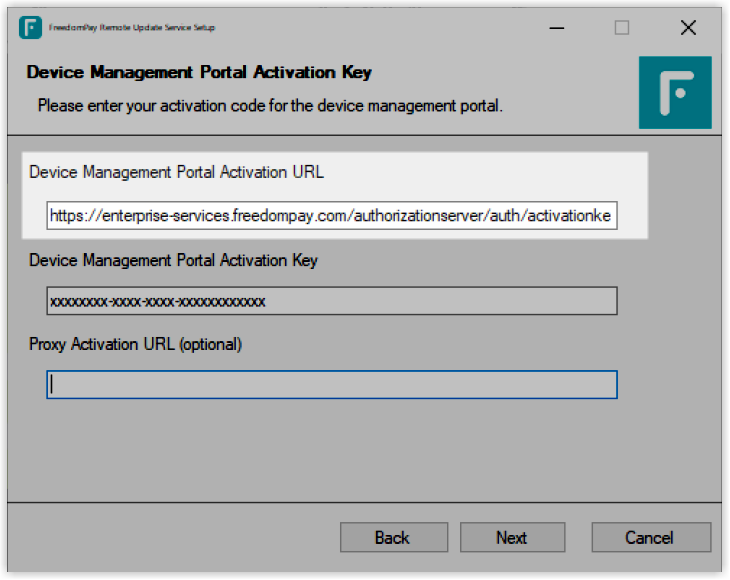The image size is (730, 580).
Task: Click the Activation URL input field
Action: (x=332, y=216)
